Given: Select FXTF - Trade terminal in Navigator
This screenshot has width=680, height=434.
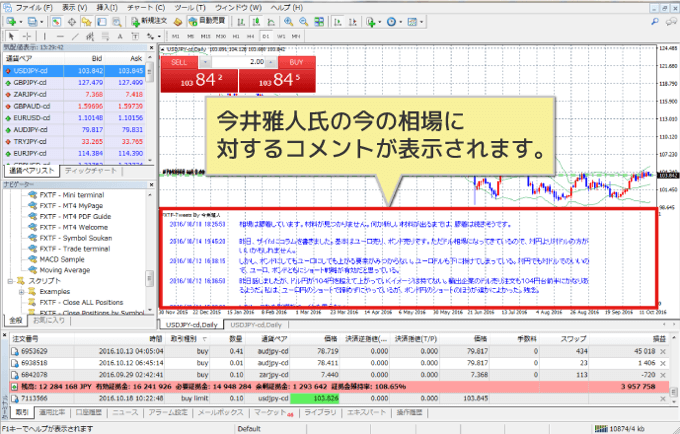Looking at the screenshot, I should [x=75, y=249].
